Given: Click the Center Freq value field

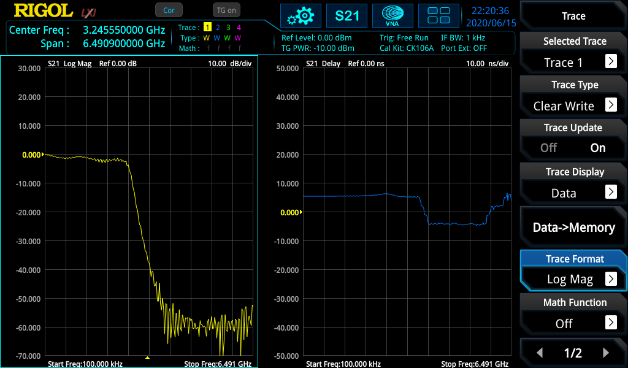Looking at the screenshot, I should (x=124, y=30).
